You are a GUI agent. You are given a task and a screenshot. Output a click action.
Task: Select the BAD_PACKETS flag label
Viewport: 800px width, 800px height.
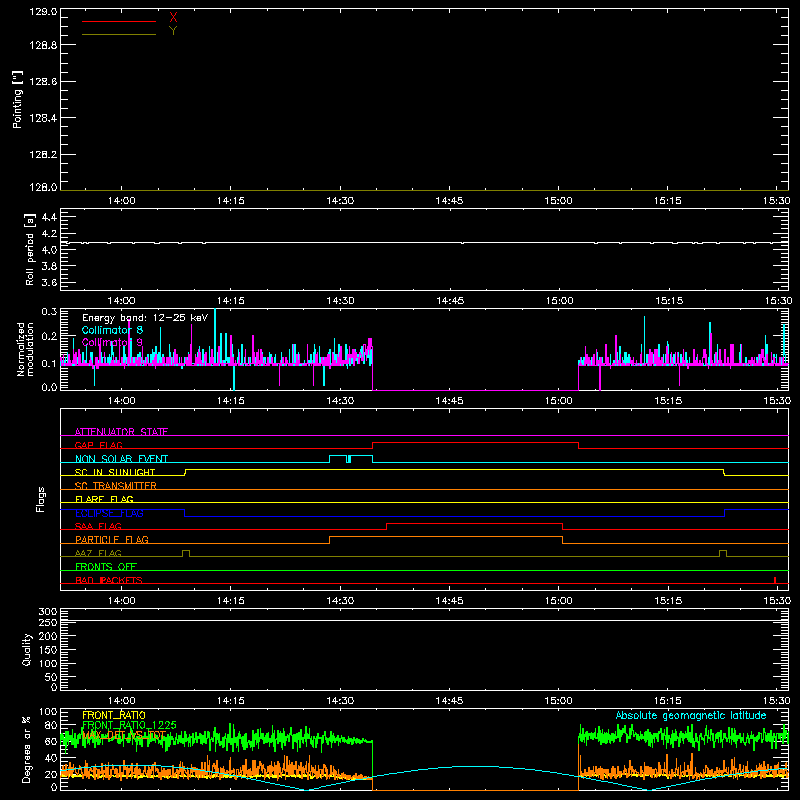pyautogui.click(x=109, y=580)
